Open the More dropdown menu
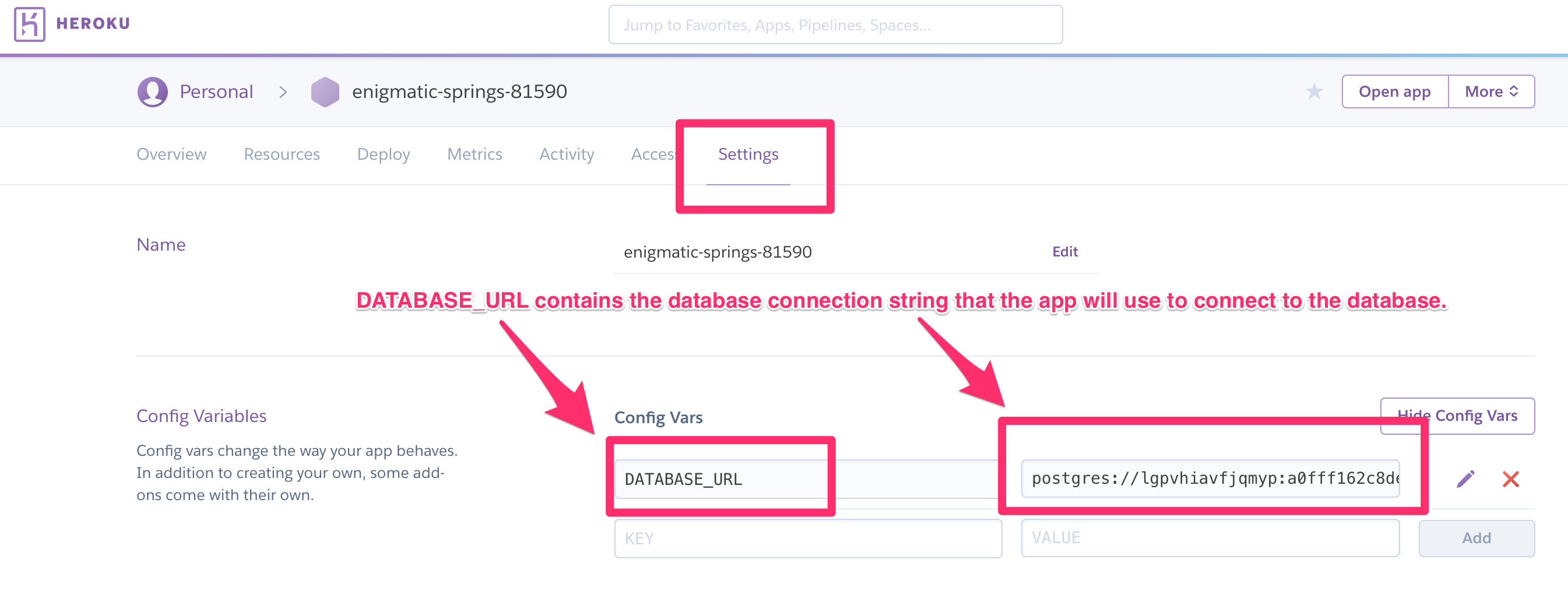1568x591 pixels. pos(1491,92)
